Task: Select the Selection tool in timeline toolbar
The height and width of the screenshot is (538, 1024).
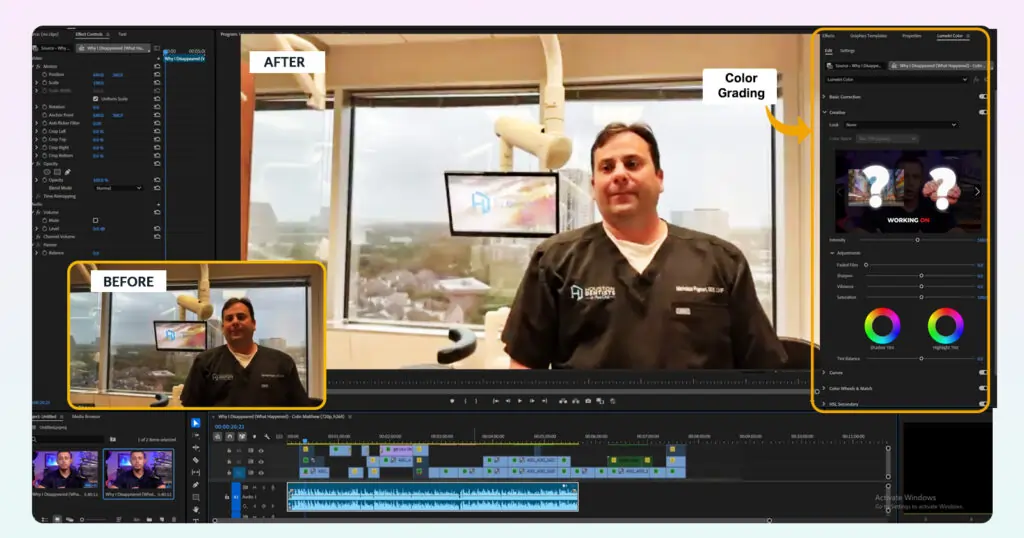Action: [196, 423]
